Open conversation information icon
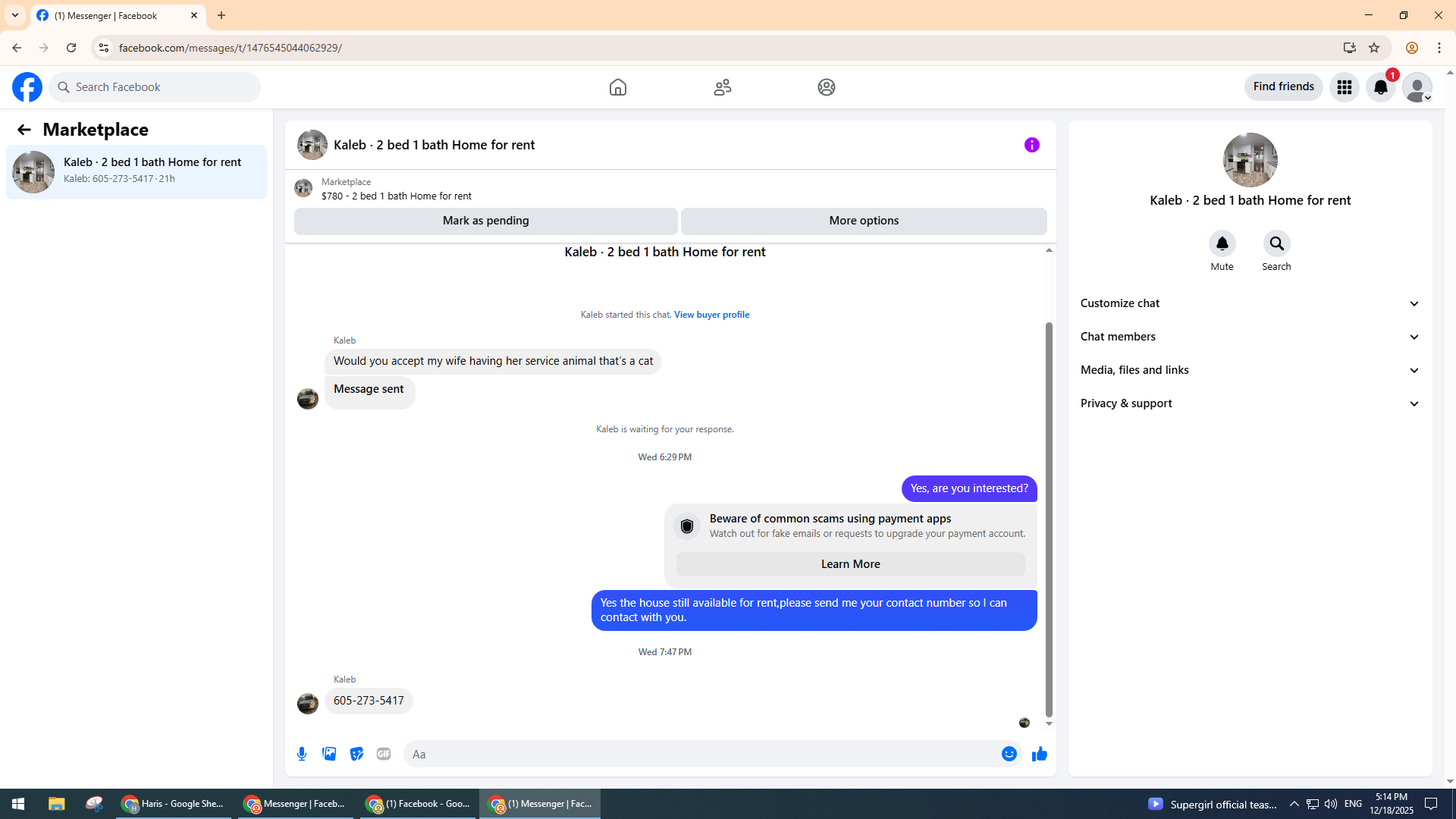This screenshot has height=819, width=1456. 1032,145
